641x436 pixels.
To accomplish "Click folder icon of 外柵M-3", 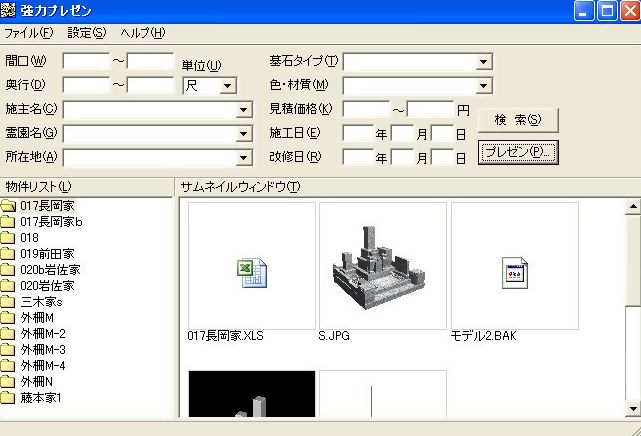I will (8, 350).
